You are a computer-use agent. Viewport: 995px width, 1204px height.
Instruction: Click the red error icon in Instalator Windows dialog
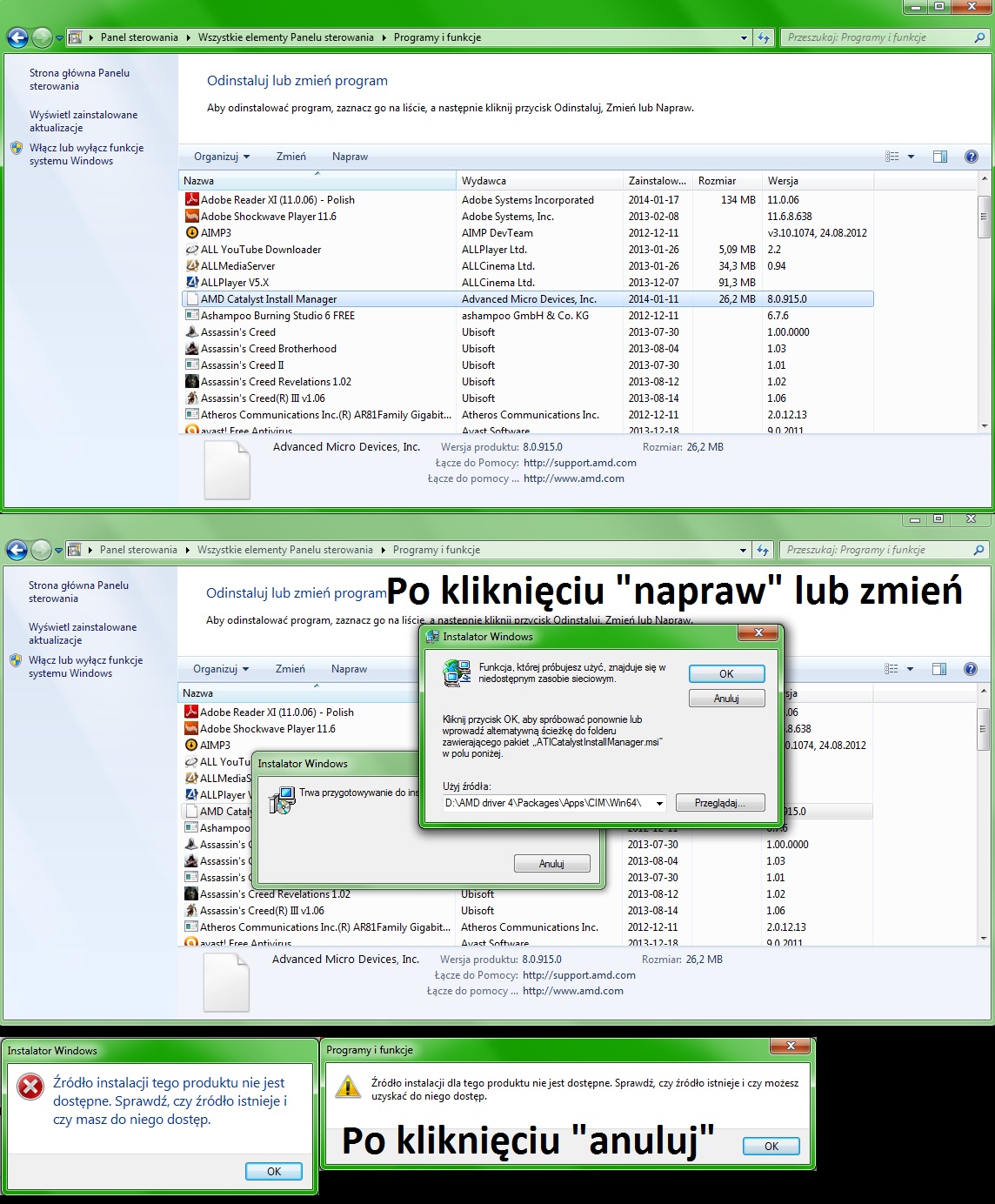pyautogui.click(x=30, y=1087)
